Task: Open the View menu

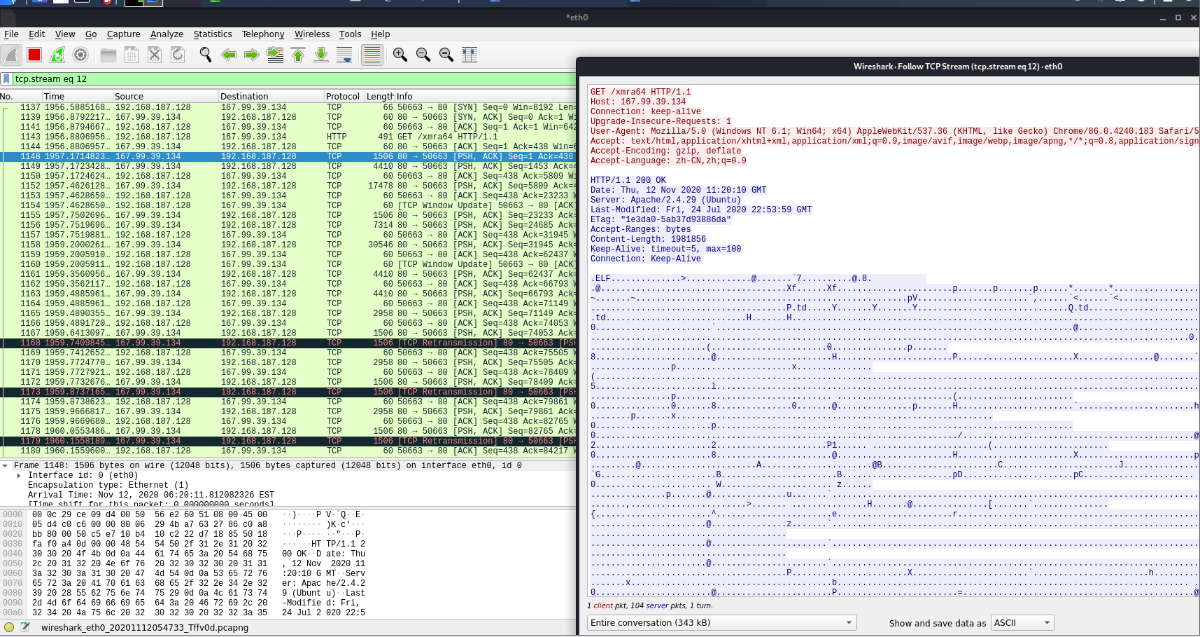Action: tap(64, 34)
